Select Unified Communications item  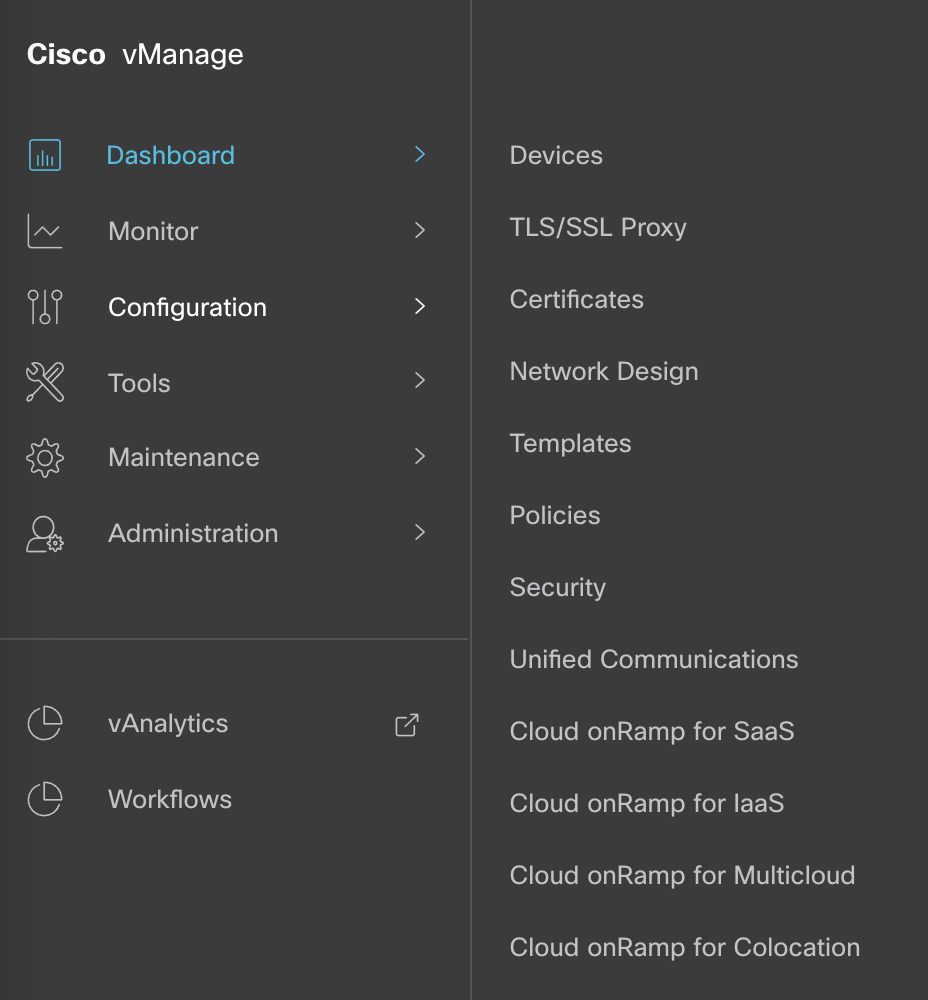pos(654,660)
